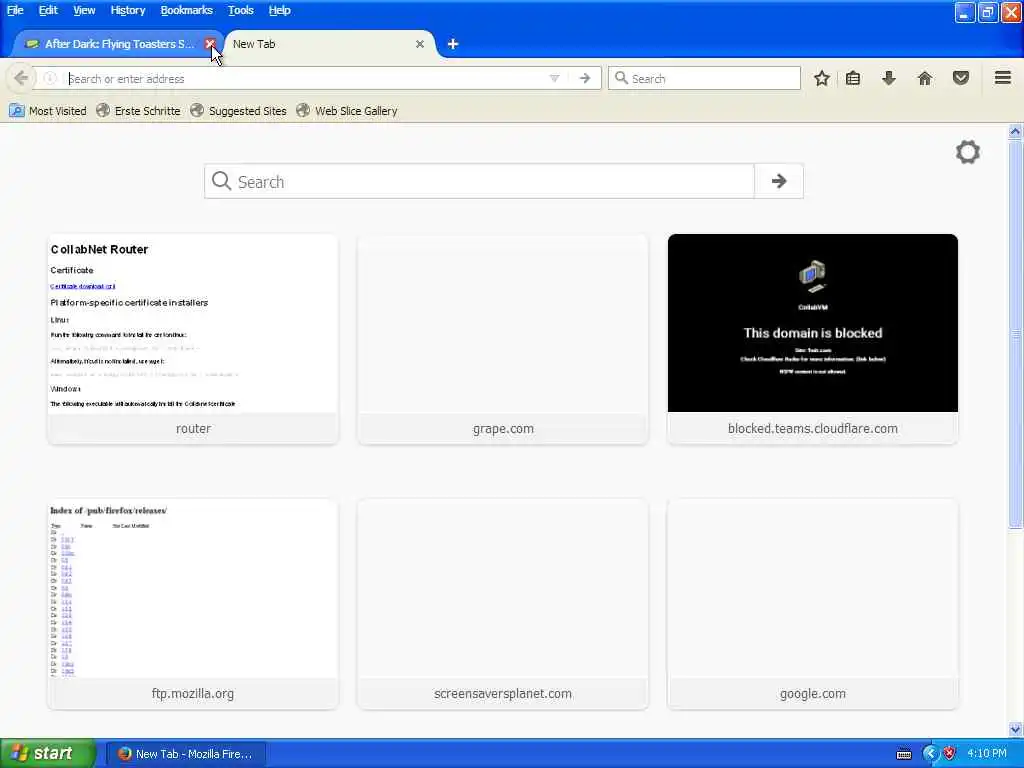Image resolution: width=1024 pixels, height=768 pixels.
Task: Open the Bookmarks menu
Action: [x=186, y=10]
